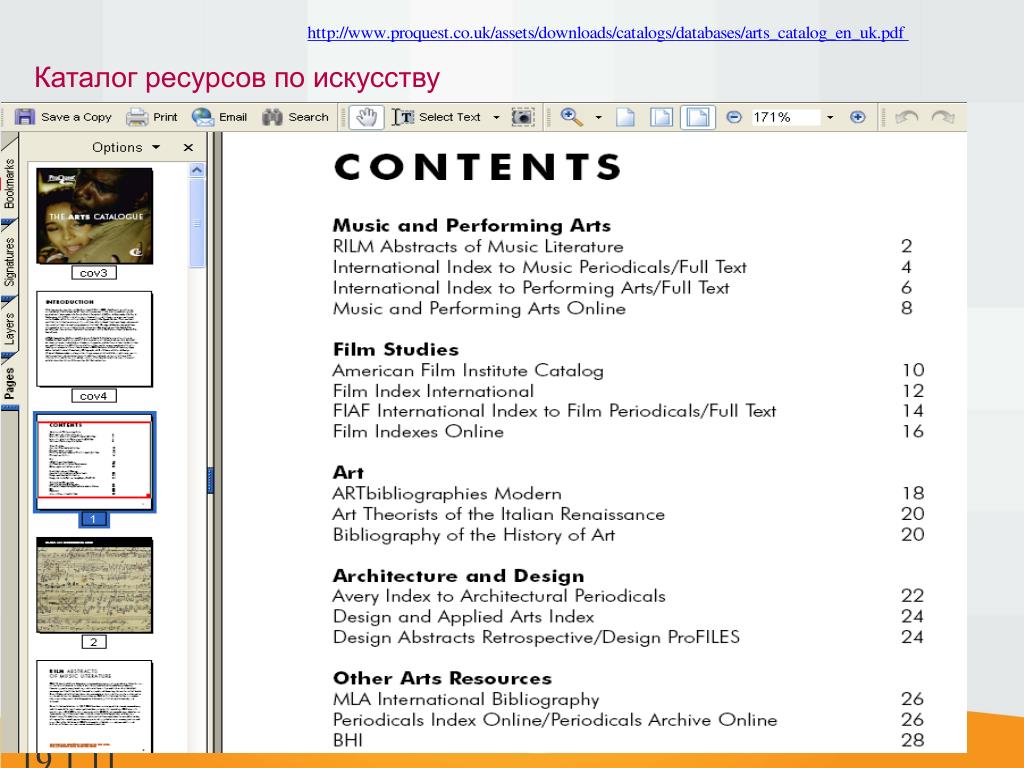The height and width of the screenshot is (768, 1024).
Task: Open the proquest.co.uk arts catalog link
Action: click(607, 33)
